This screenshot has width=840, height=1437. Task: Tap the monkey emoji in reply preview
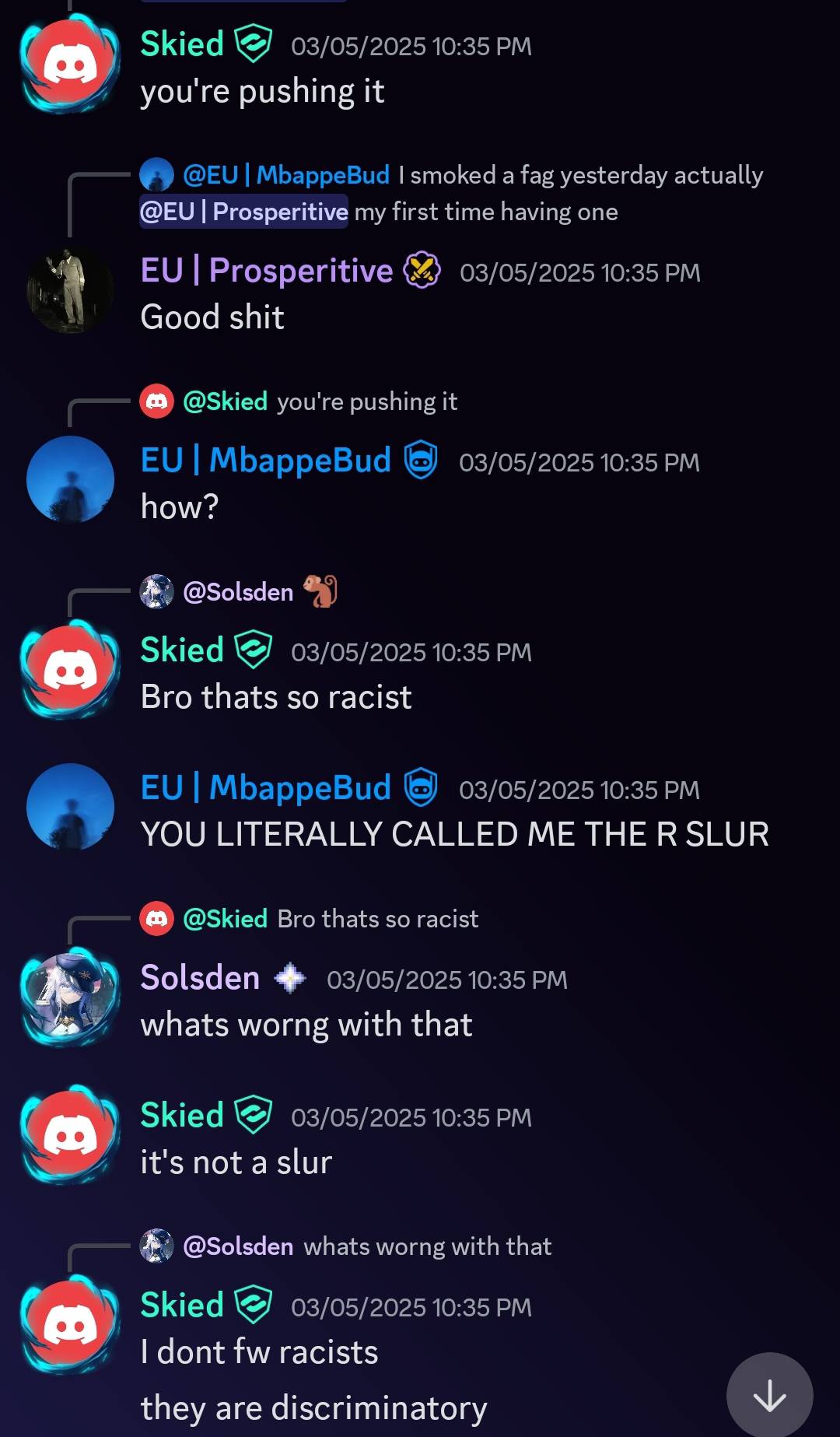click(x=320, y=591)
